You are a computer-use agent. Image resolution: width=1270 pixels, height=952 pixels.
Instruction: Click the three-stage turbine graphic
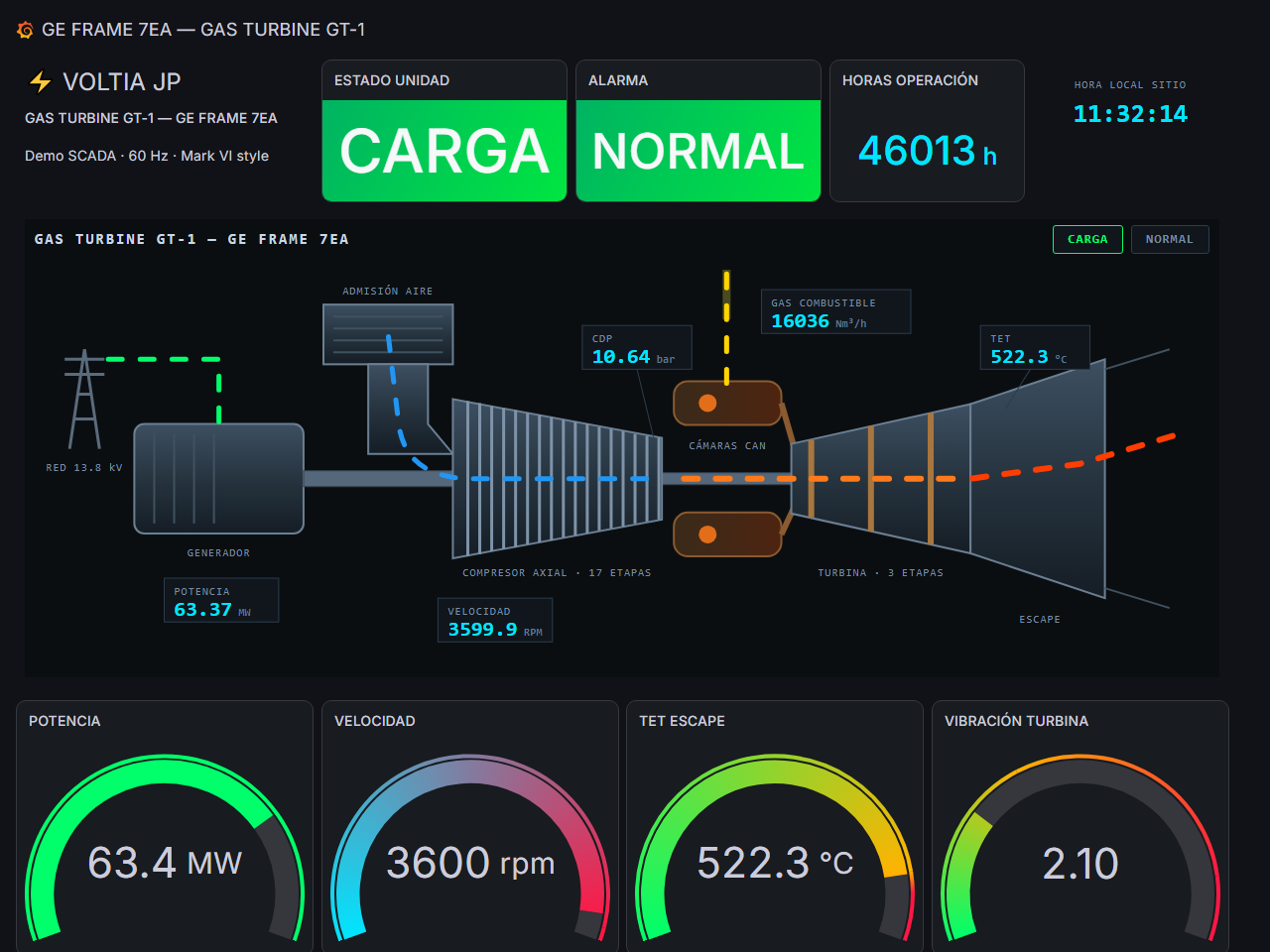click(881, 478)
